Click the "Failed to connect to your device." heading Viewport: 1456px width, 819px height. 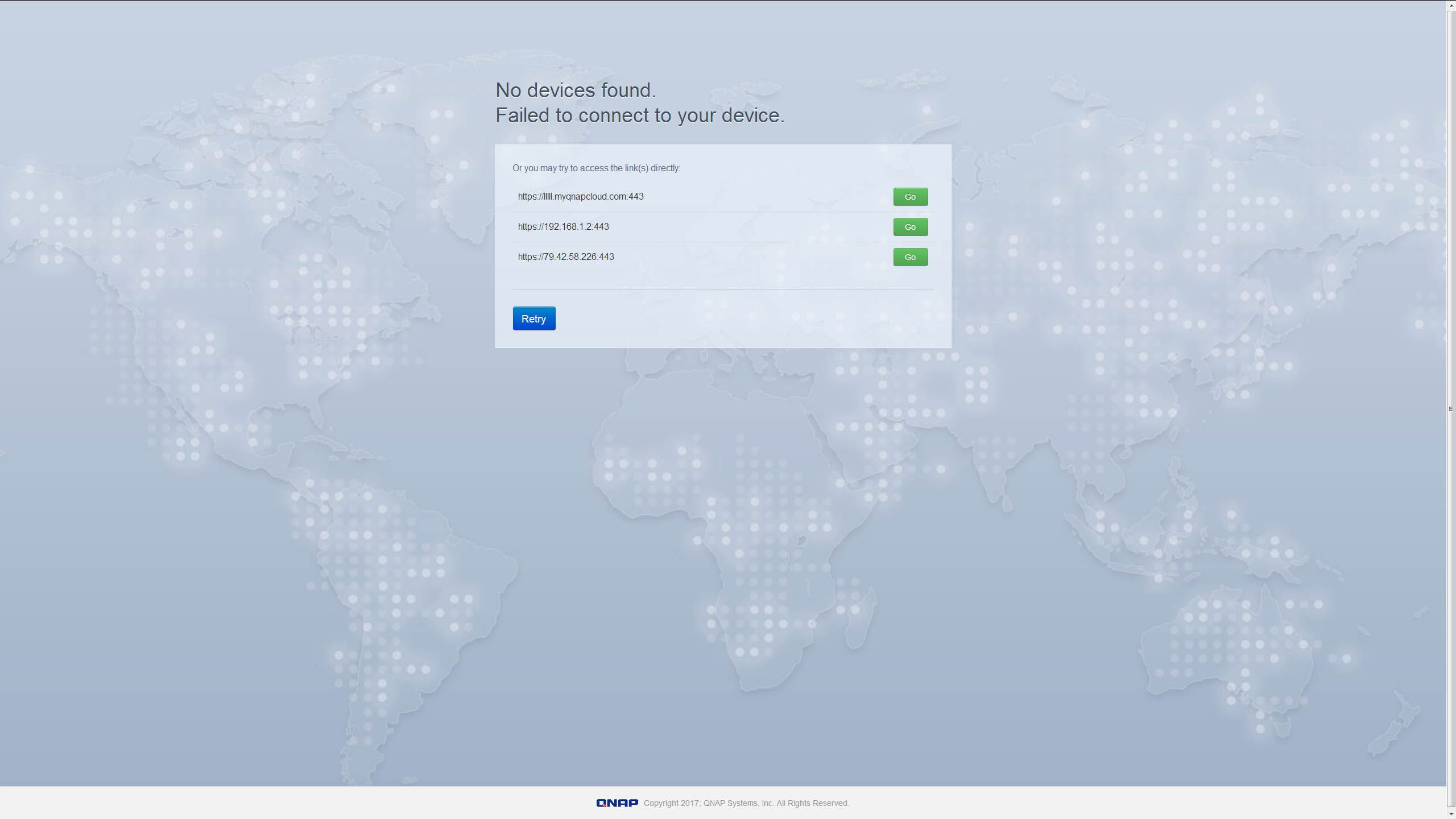point(639,115)
